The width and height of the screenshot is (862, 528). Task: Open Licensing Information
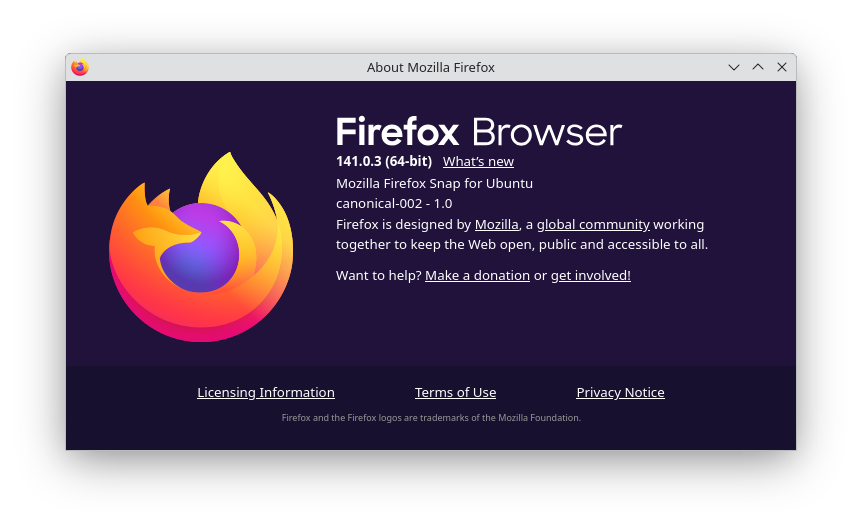tap(266, 392)
